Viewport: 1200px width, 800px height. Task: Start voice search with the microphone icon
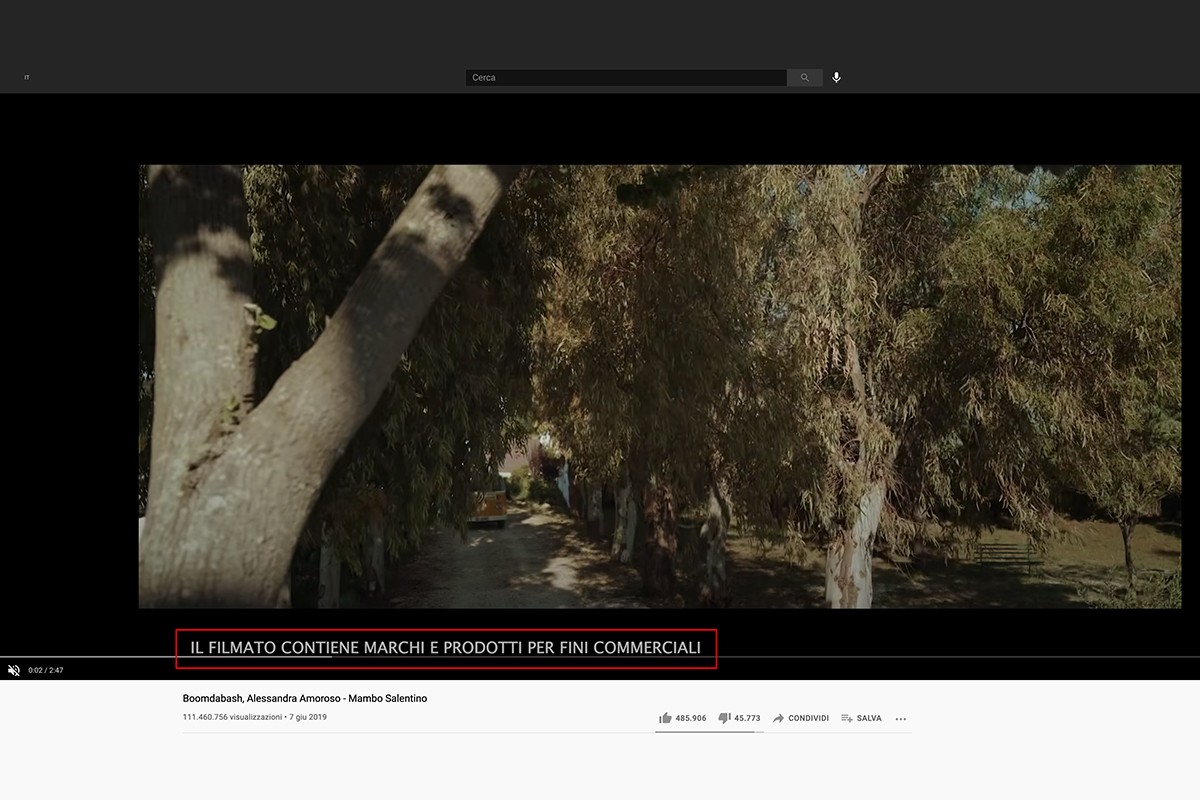(837, 78)
